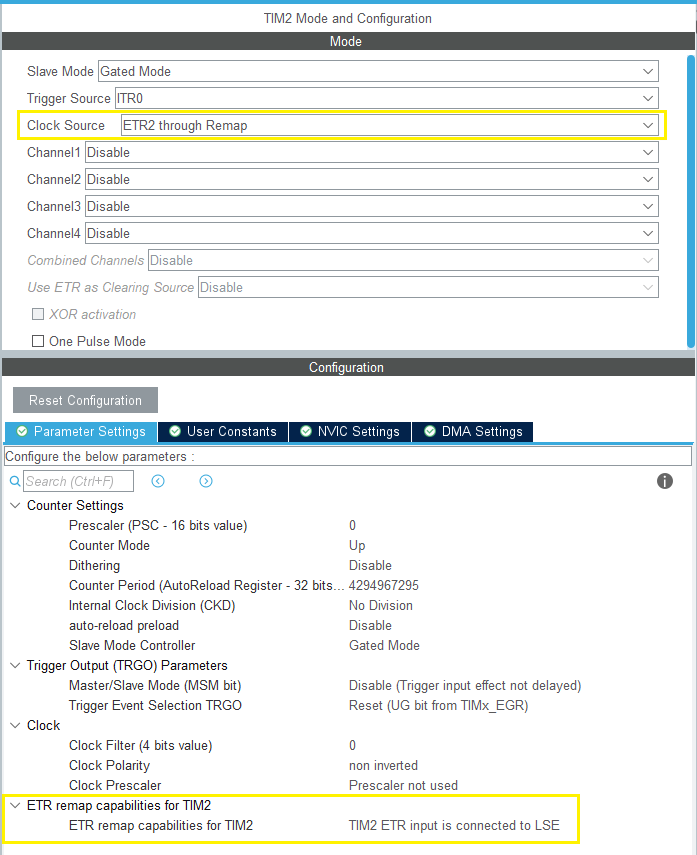Open Use ETR as Clearing Source dropdown
697x855 pixels.
(x=428, y=287)
